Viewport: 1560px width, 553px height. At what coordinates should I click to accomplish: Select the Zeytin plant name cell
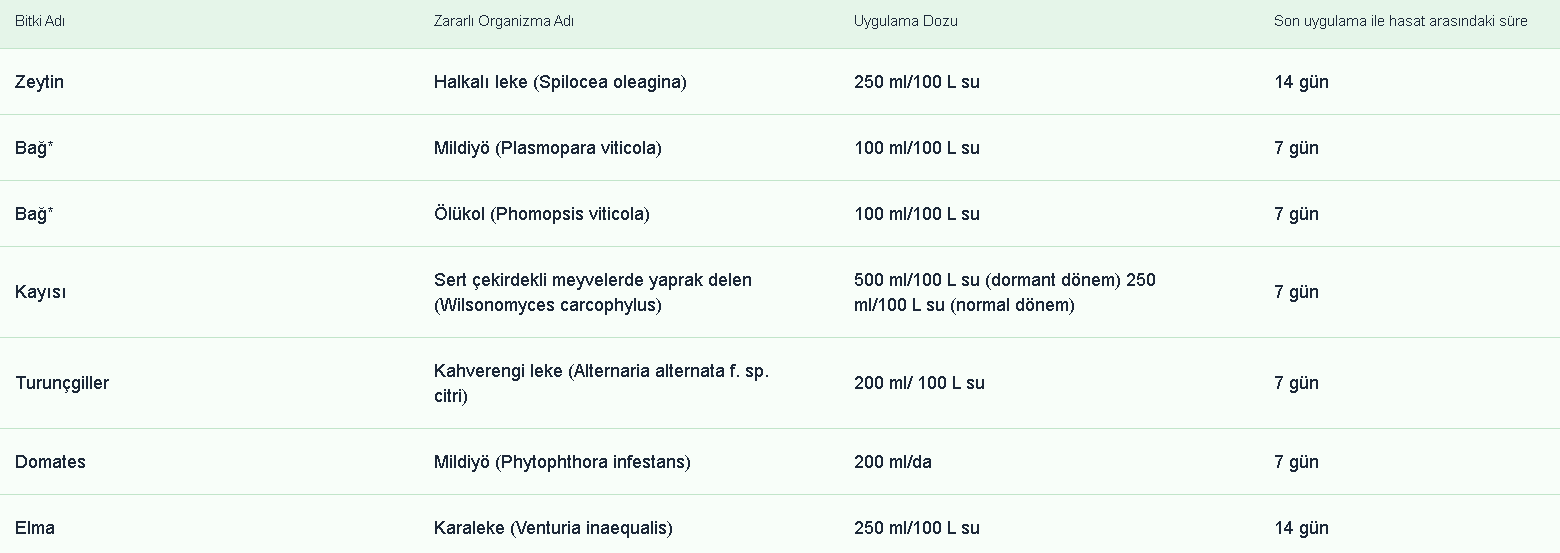coord(39,82)
